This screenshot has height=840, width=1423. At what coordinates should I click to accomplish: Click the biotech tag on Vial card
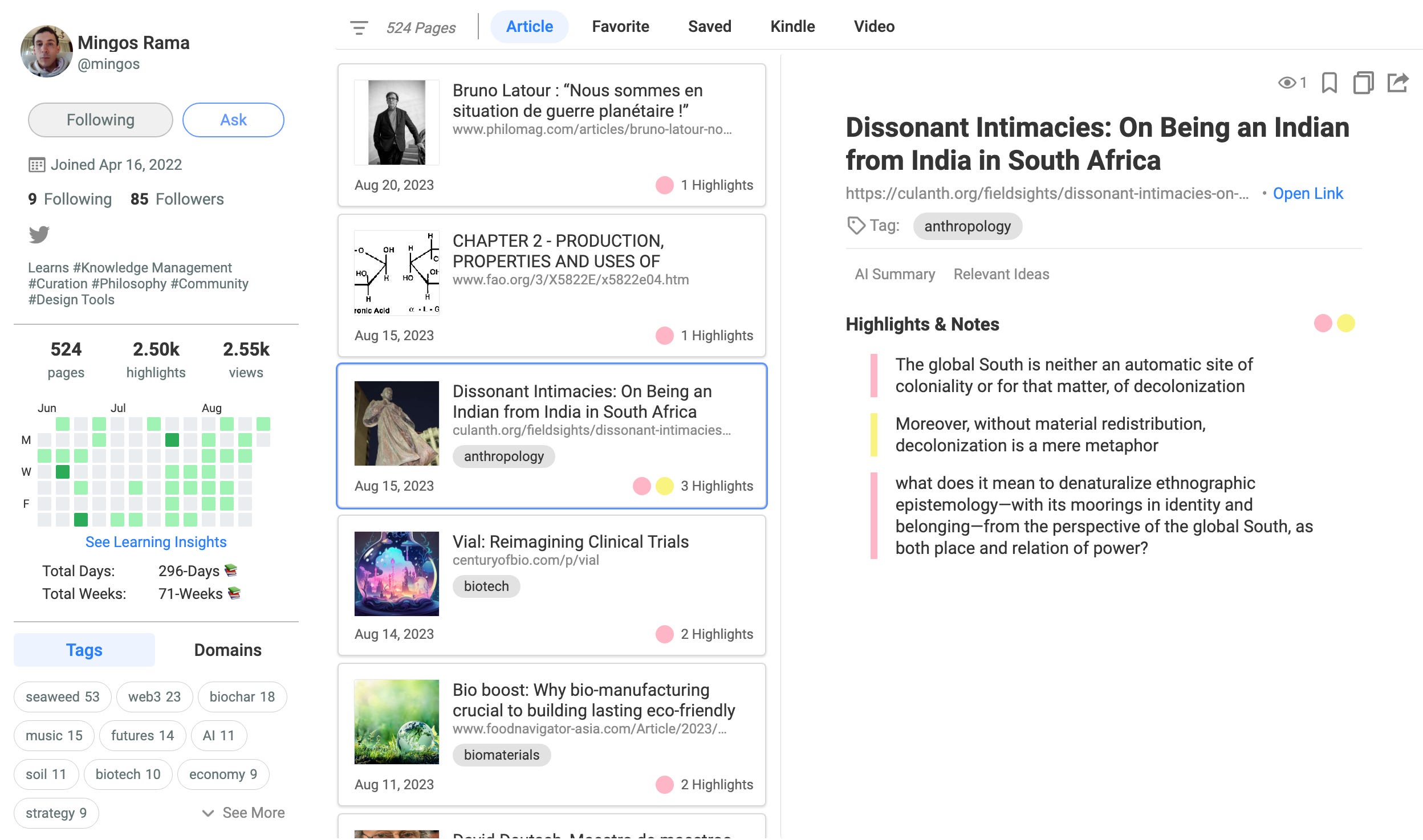tap(486, 586)
